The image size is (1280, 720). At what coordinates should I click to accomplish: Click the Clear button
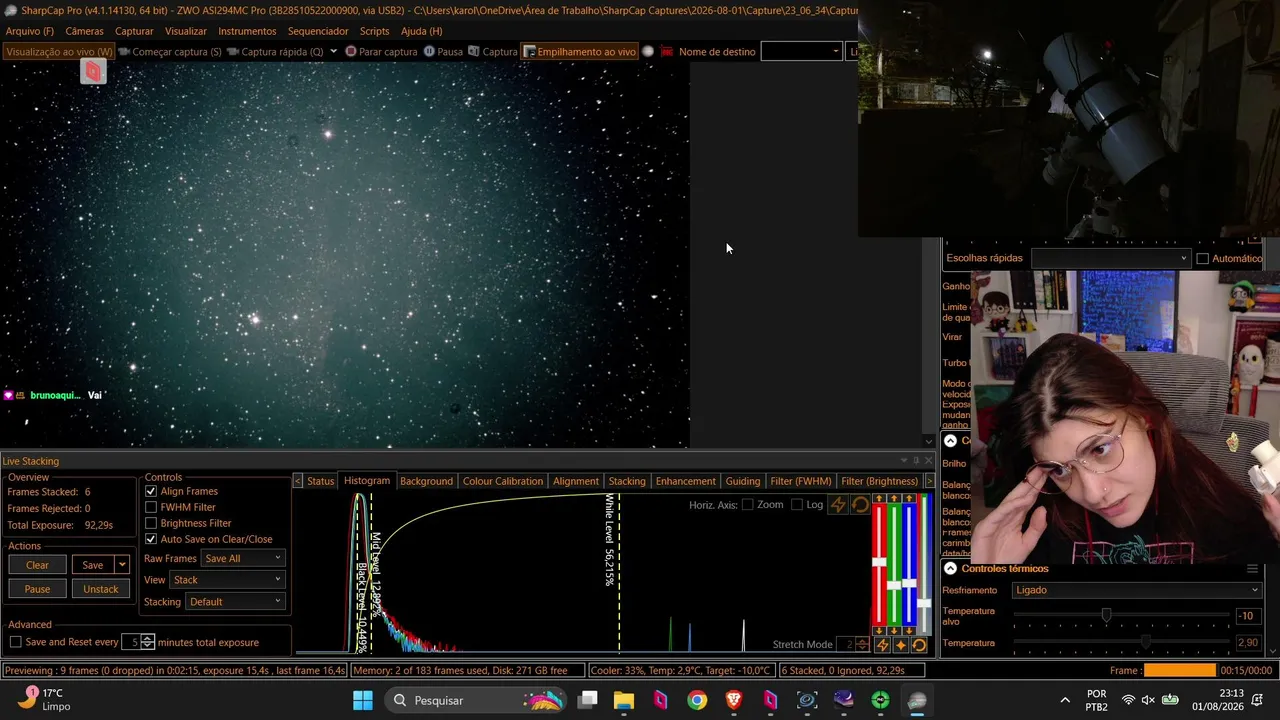coord(37,565)
